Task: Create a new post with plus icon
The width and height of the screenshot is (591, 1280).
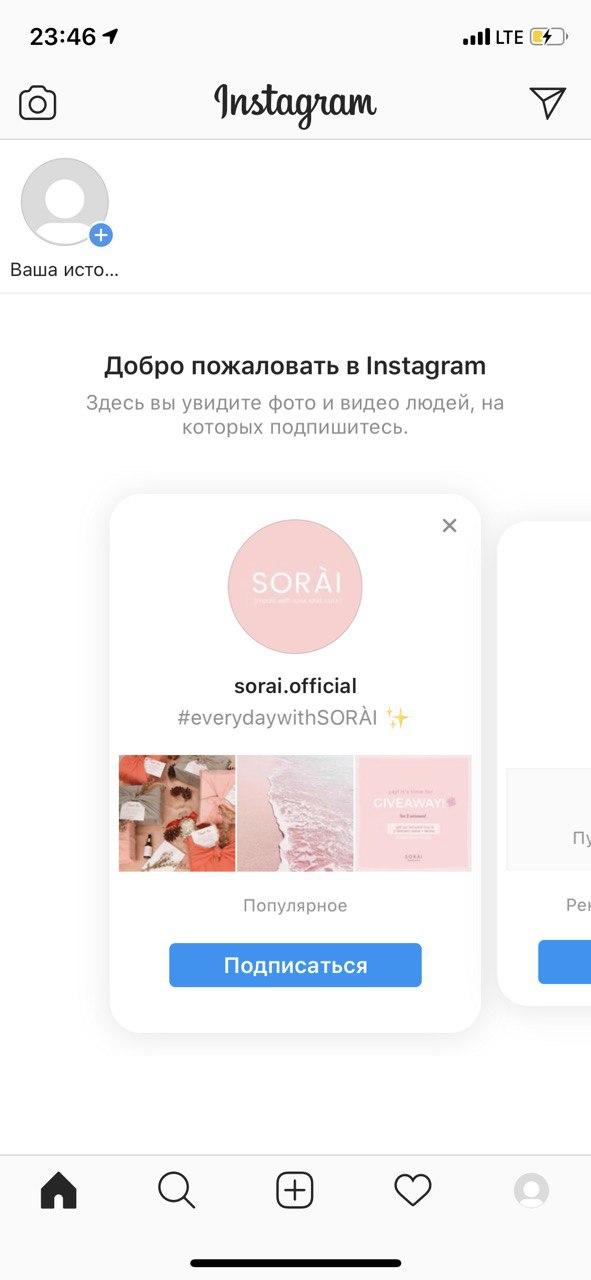Action: click(295, 1190)
